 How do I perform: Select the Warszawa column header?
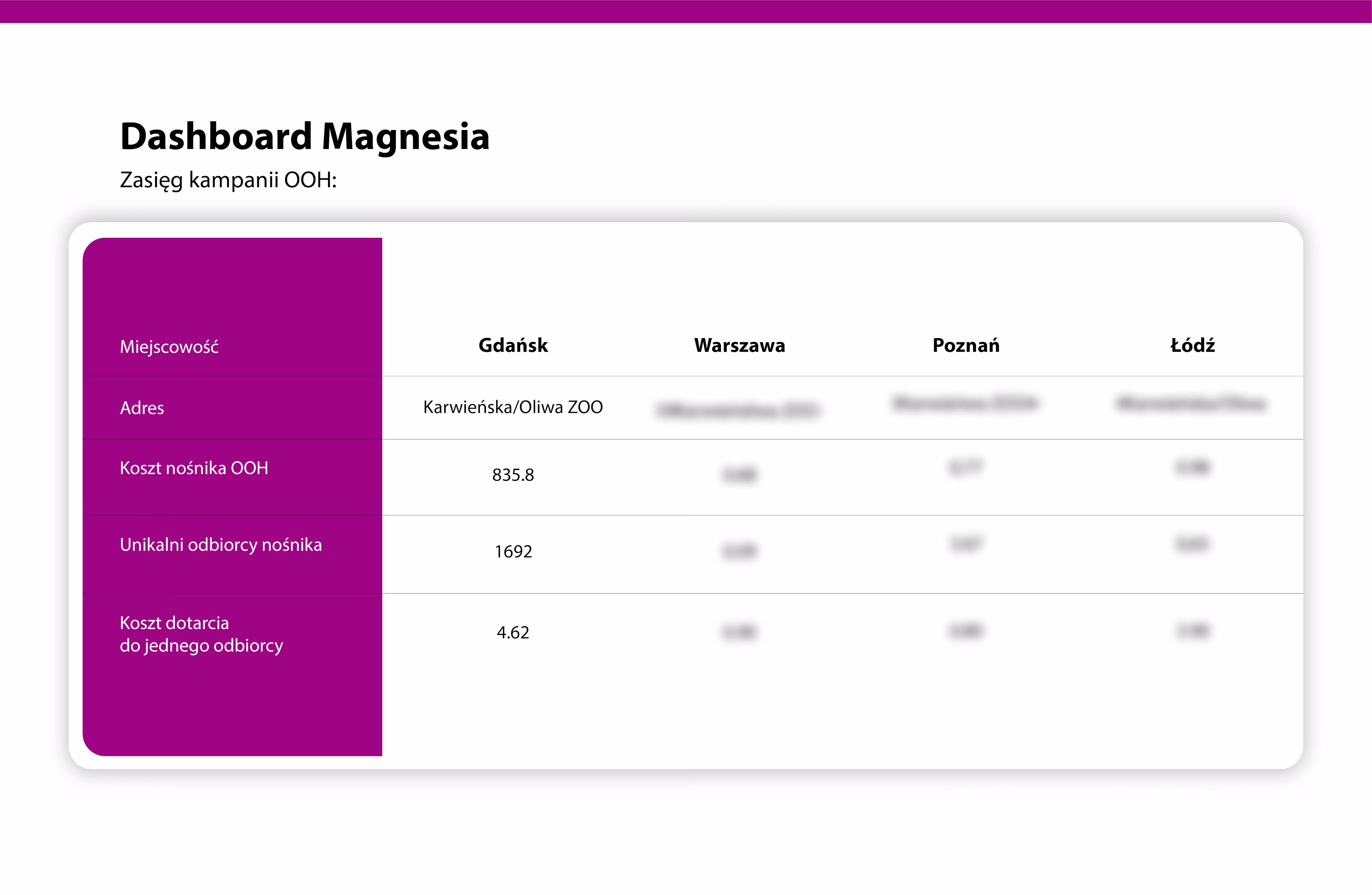(x=739, y=345)
